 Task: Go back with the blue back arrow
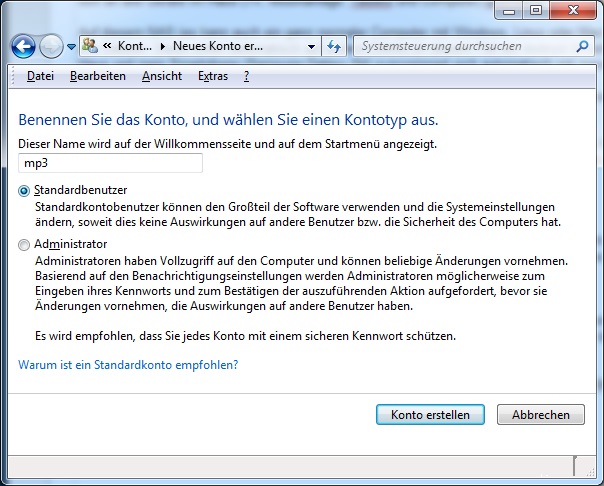pos(23,46)
